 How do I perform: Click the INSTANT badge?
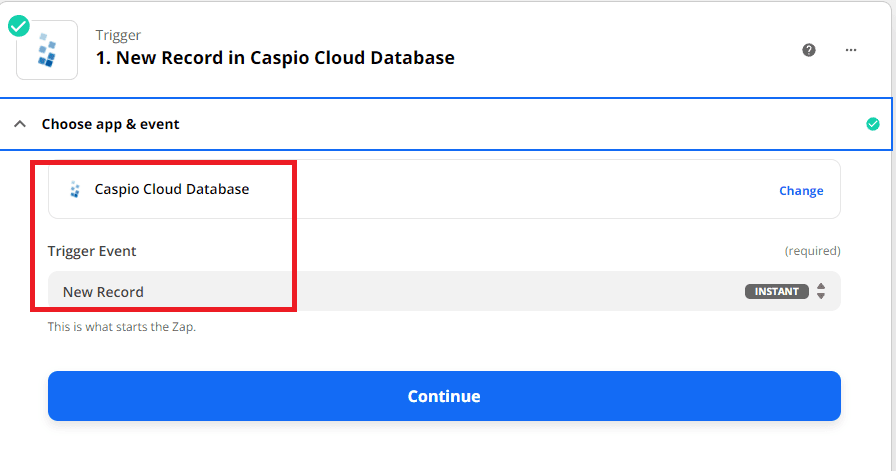(x=776, y=292)
